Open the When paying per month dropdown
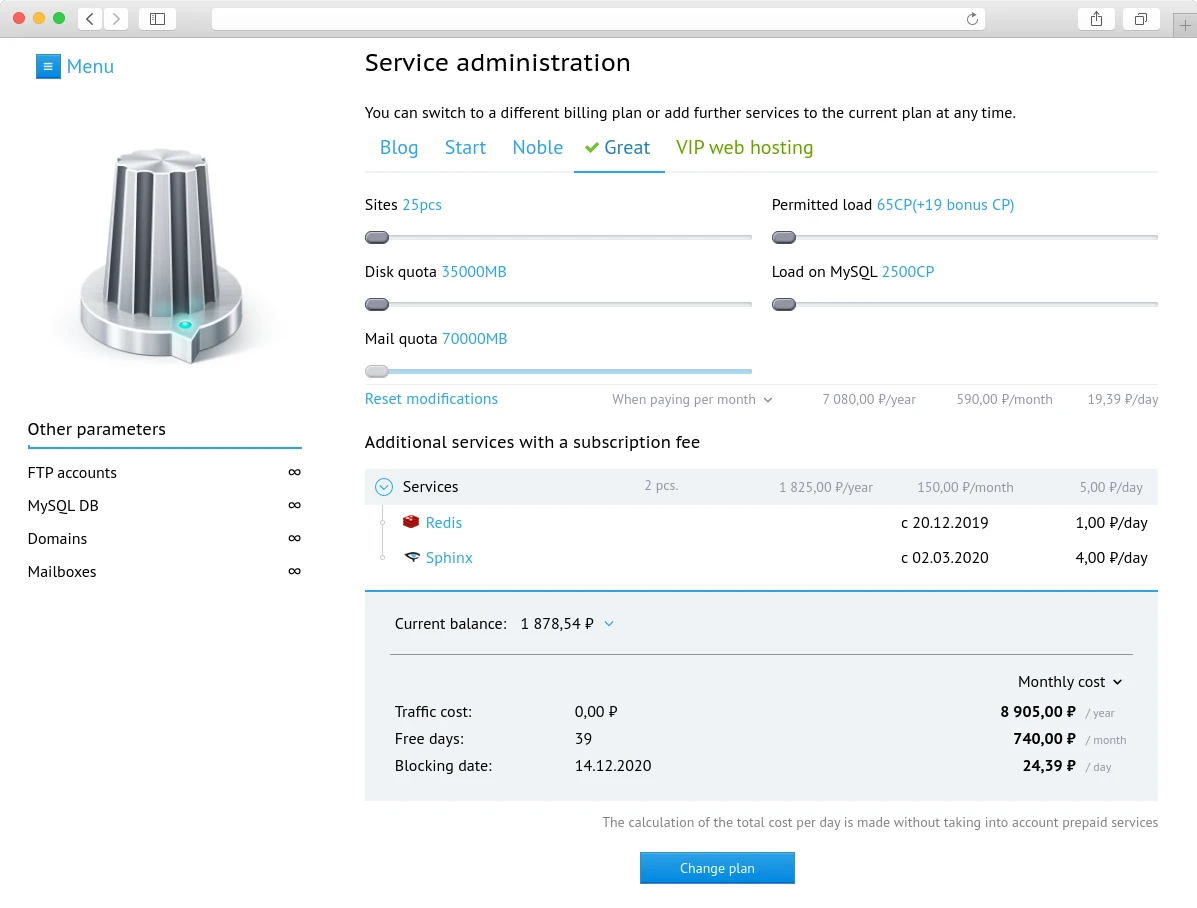Viewport: 1197px width, 908px height. (690, 399)
